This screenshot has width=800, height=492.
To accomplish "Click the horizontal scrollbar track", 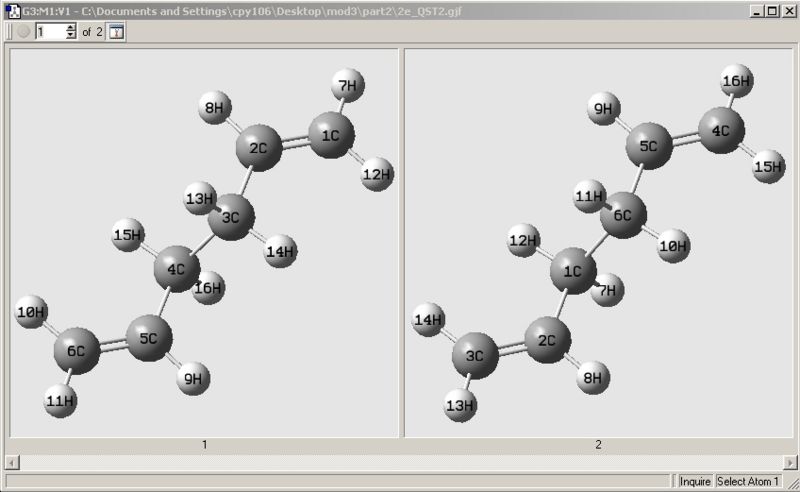I will (x=401, y=462).
